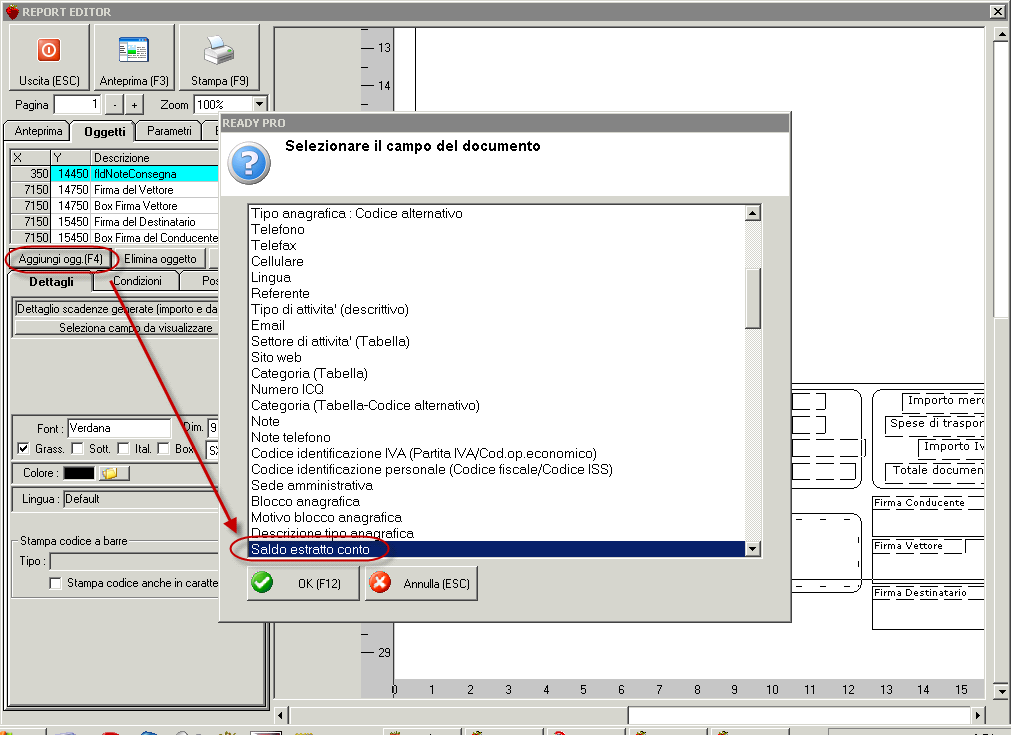Open the Lingua Default dropdown

141,499
